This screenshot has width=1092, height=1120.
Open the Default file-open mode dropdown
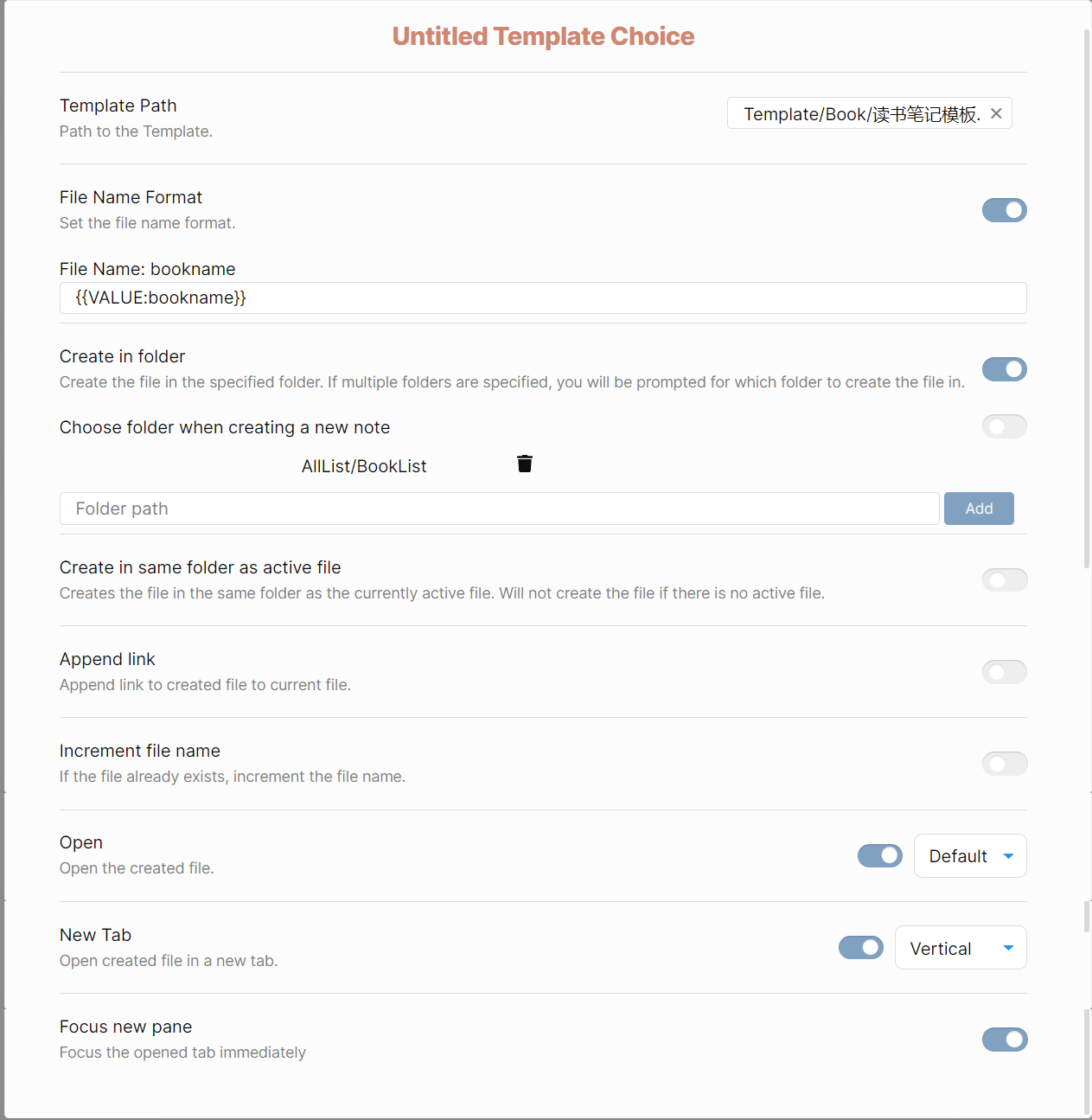(969, 856)
